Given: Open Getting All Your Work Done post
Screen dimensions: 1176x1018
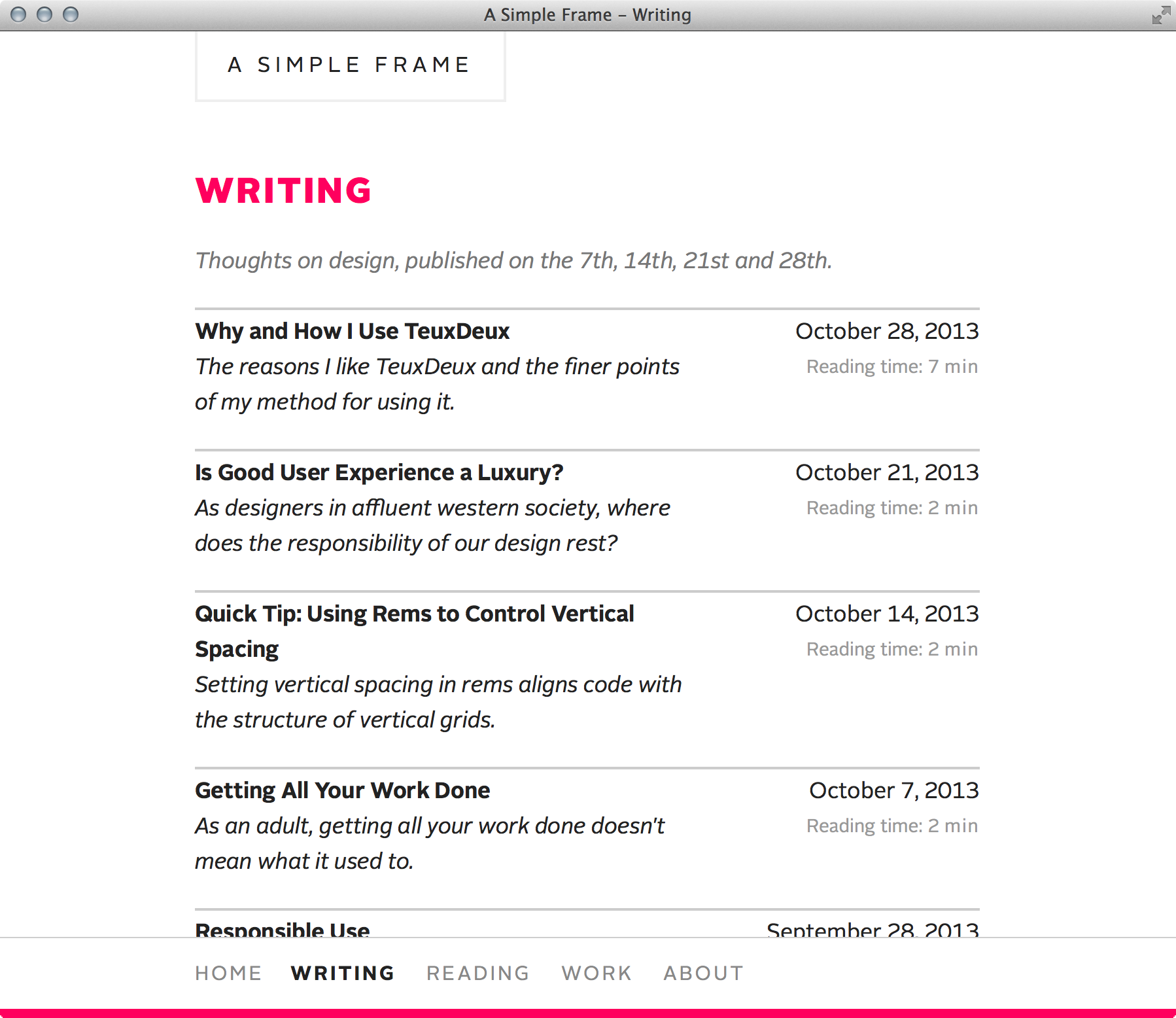Looking at the screenshot, I should 342,790.
